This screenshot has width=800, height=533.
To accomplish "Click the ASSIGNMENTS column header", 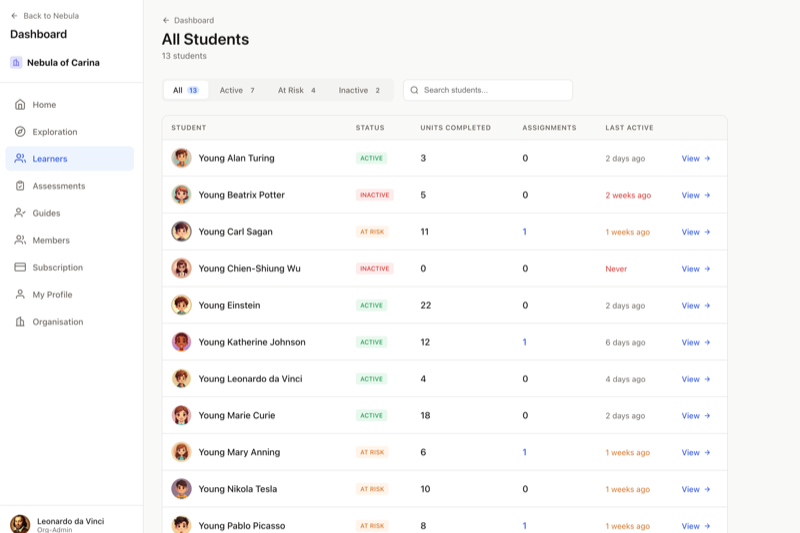I will [549, 128].
